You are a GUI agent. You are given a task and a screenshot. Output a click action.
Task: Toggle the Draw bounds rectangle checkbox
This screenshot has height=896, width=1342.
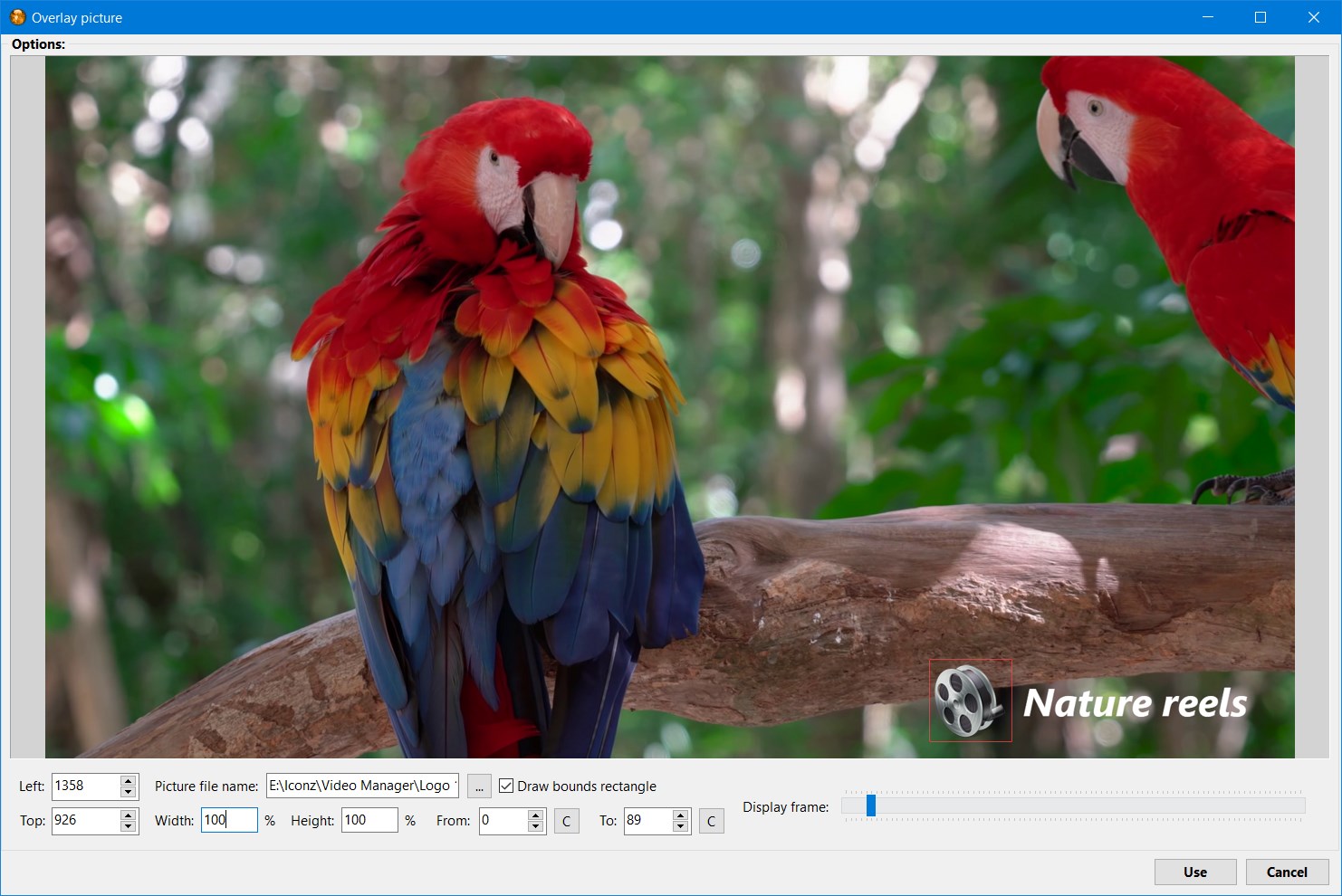pos(506,786)
